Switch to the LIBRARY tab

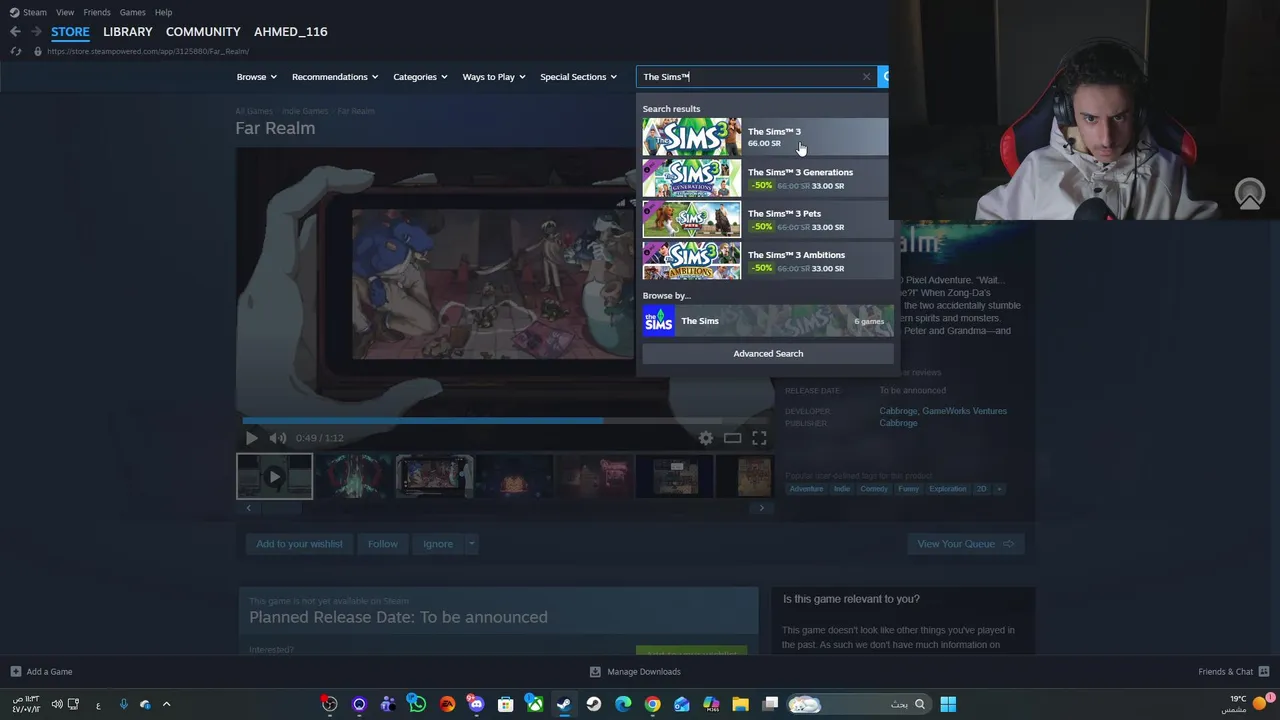tap(128, 32)
